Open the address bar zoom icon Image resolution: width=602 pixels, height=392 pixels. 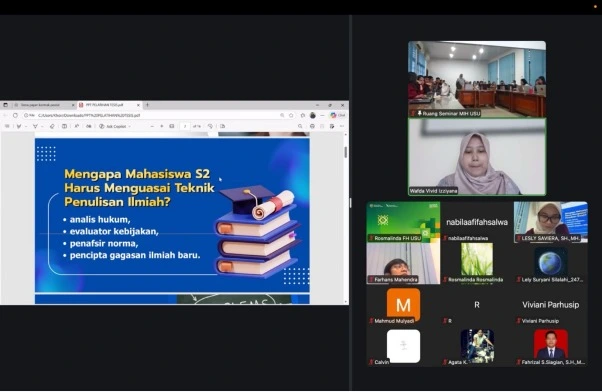282,115
